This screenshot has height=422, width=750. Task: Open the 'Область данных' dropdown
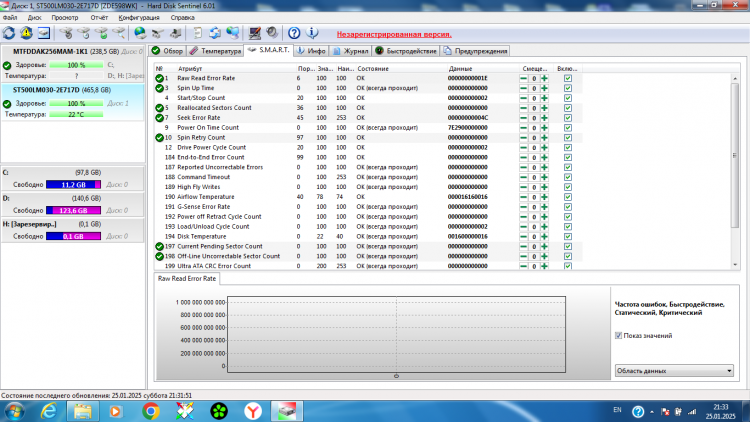coord(674,371)
